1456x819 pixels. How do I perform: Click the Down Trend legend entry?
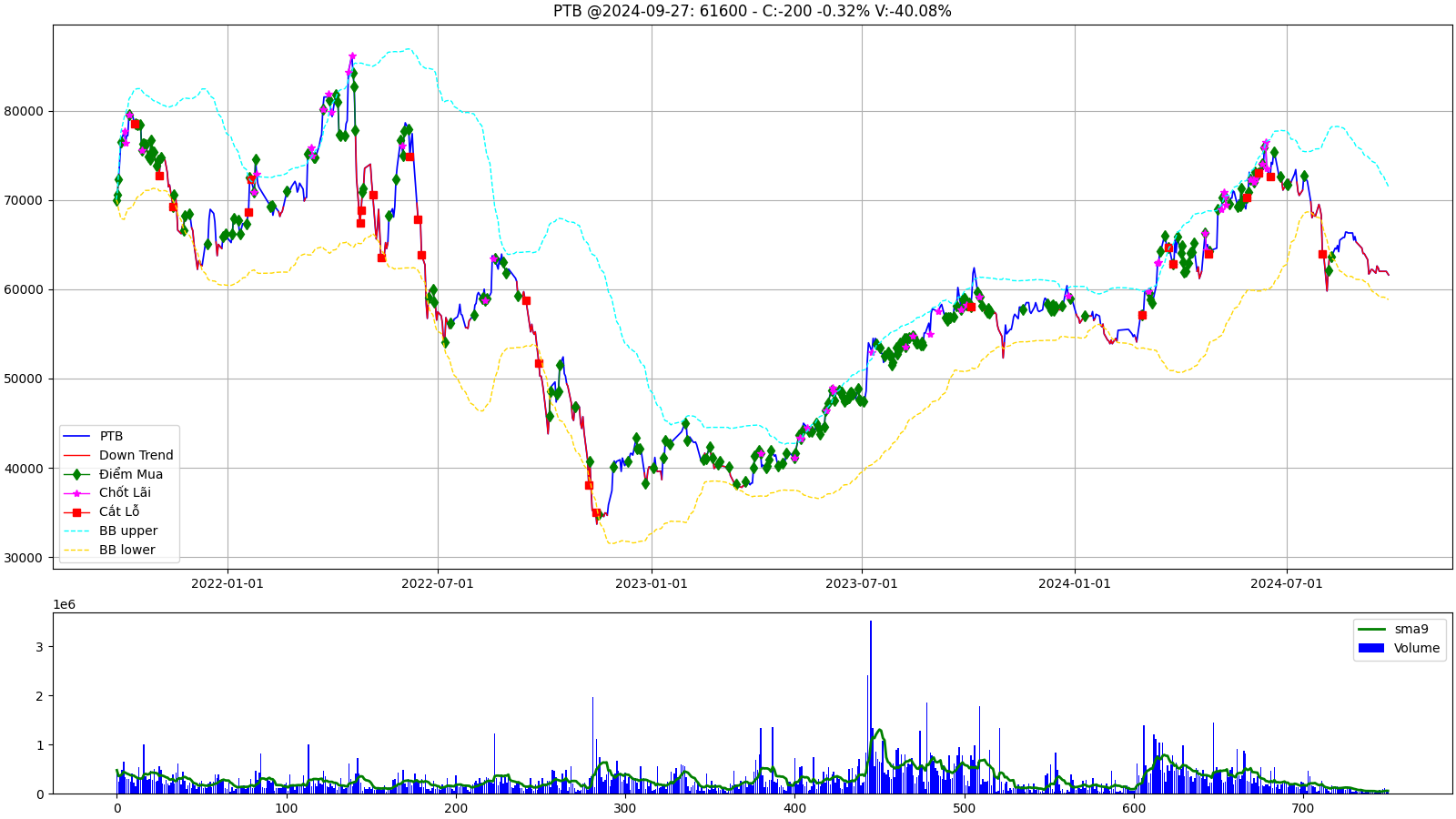coord(118,455)
